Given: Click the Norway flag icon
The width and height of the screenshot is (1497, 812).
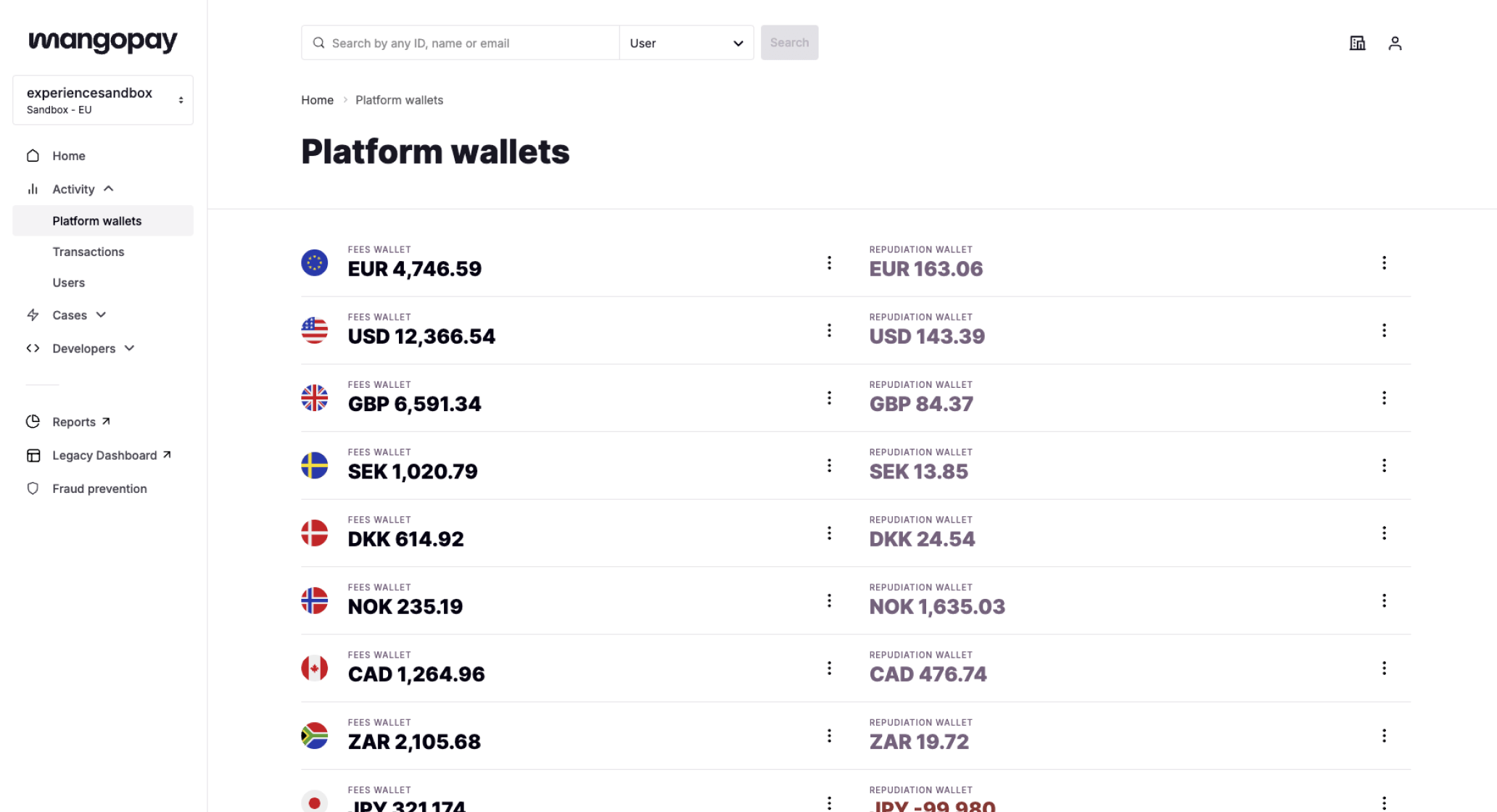Looking at the screenshot, I should [314, 600].
